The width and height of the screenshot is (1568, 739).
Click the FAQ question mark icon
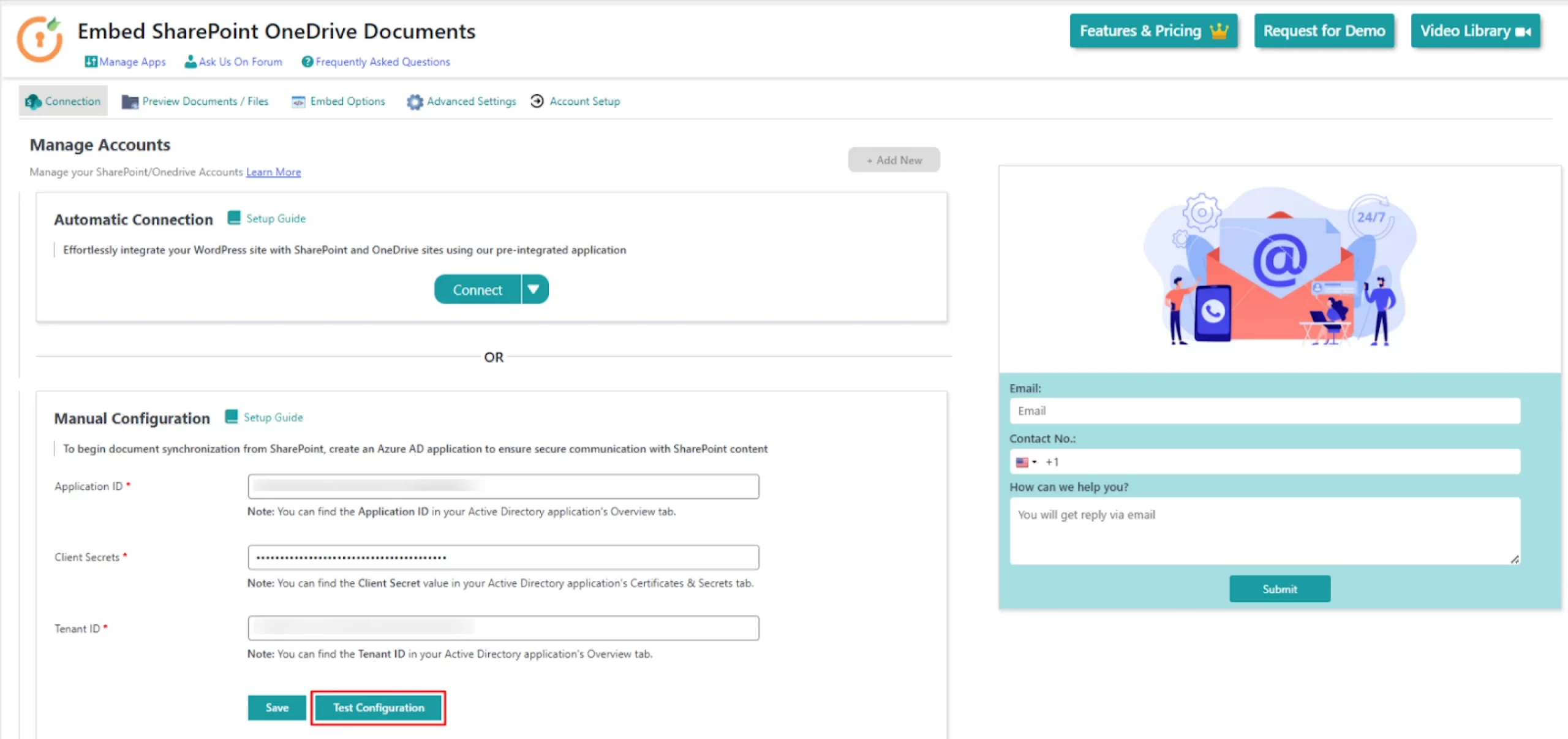[307, 62]
